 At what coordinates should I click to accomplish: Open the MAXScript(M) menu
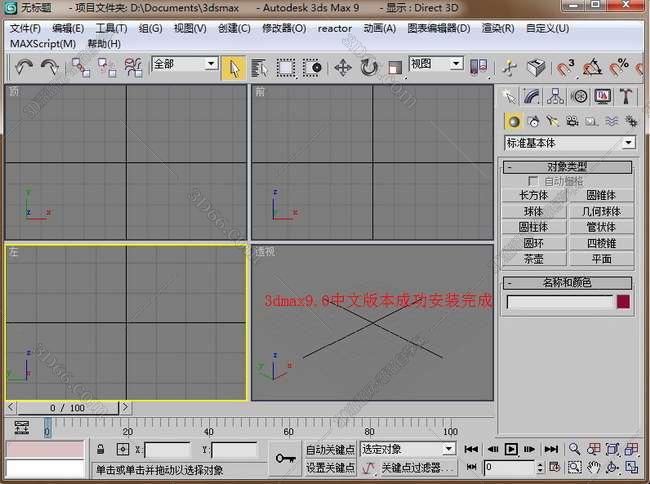click(x=43, y=44)
